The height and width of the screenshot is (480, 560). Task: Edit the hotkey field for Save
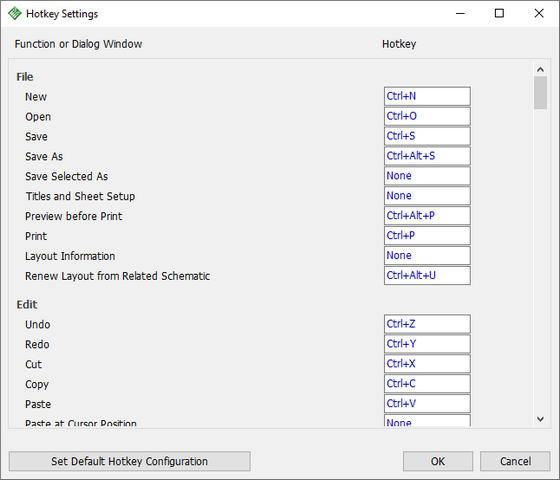coord(427,136)
